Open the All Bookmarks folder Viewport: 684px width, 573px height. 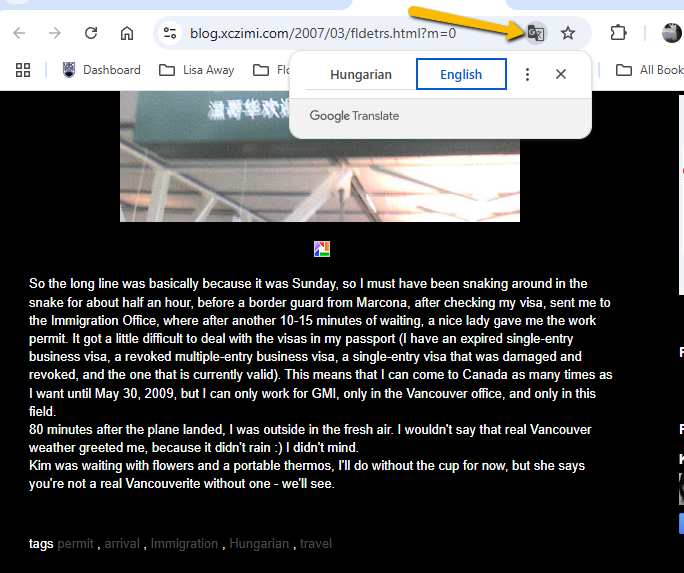650,70
